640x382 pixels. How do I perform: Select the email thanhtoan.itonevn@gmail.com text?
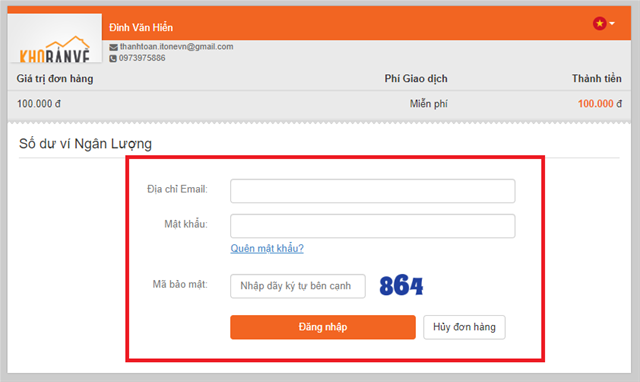click(177, 47)
